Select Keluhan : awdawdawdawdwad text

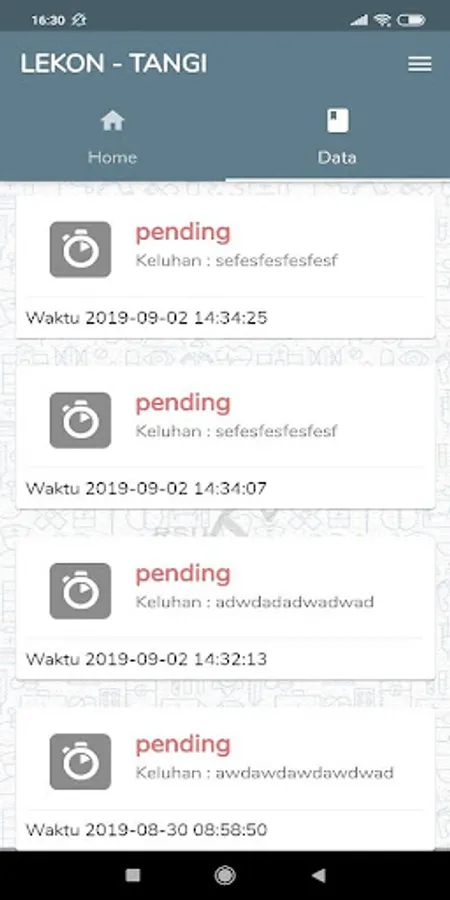265,773
